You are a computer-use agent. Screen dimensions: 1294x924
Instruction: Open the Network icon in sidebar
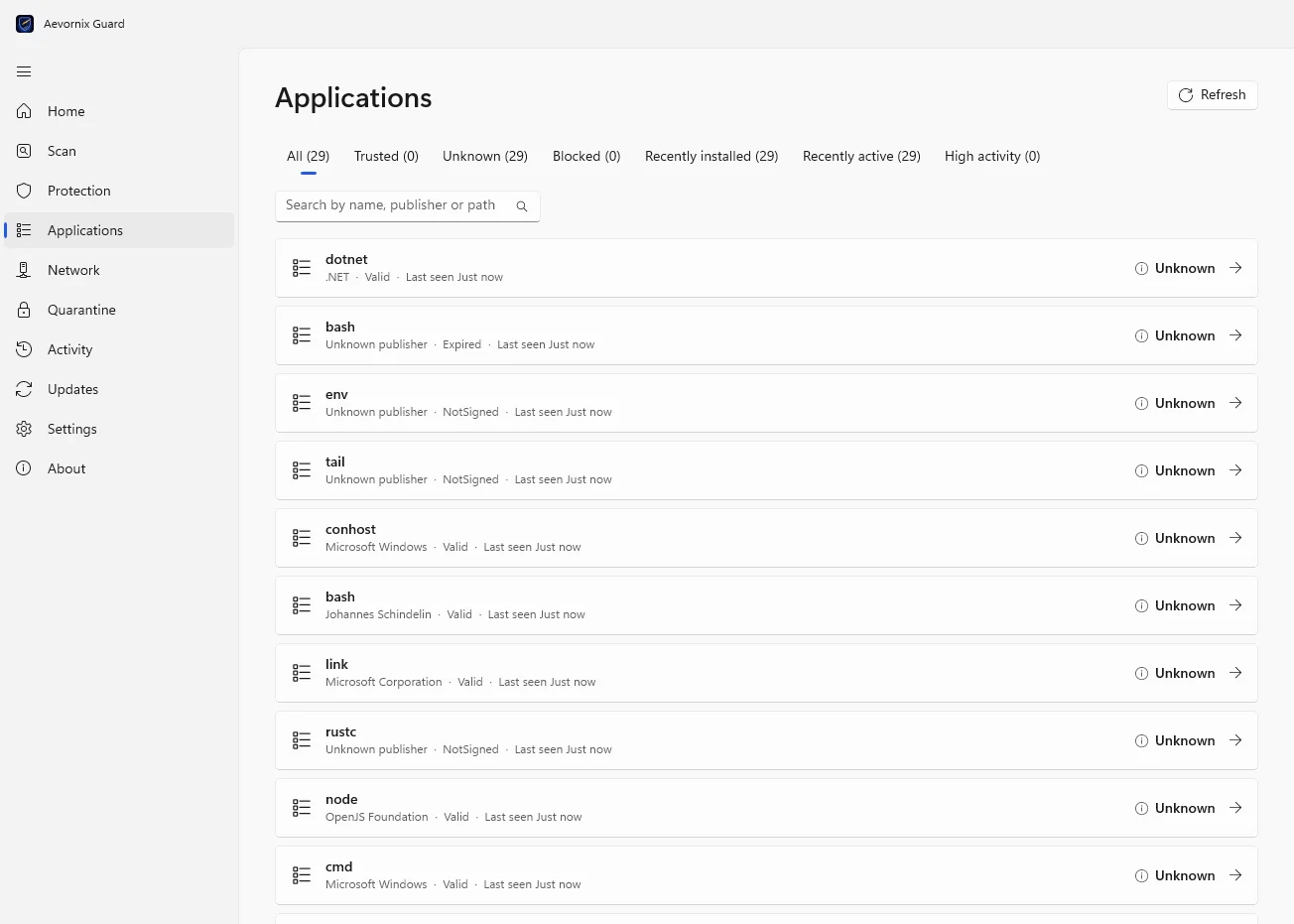point(24,270)
